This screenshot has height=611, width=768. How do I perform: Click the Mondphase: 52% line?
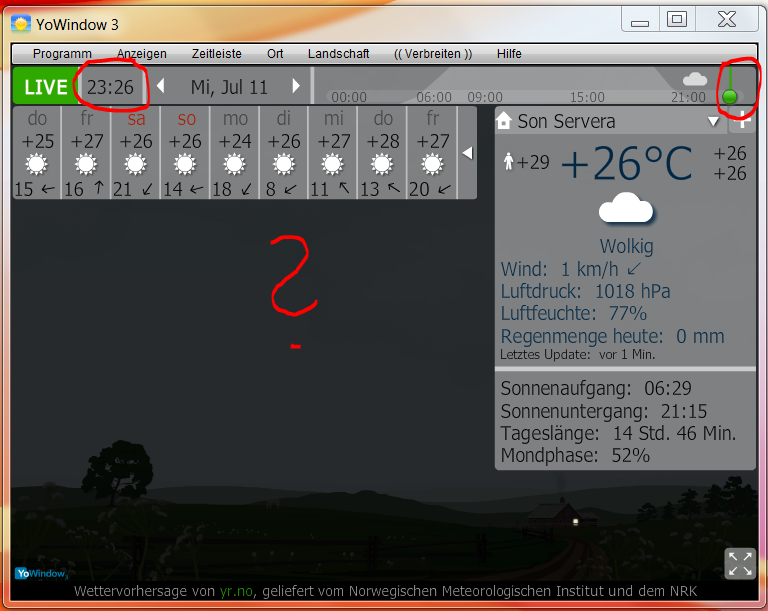[575, 455]
